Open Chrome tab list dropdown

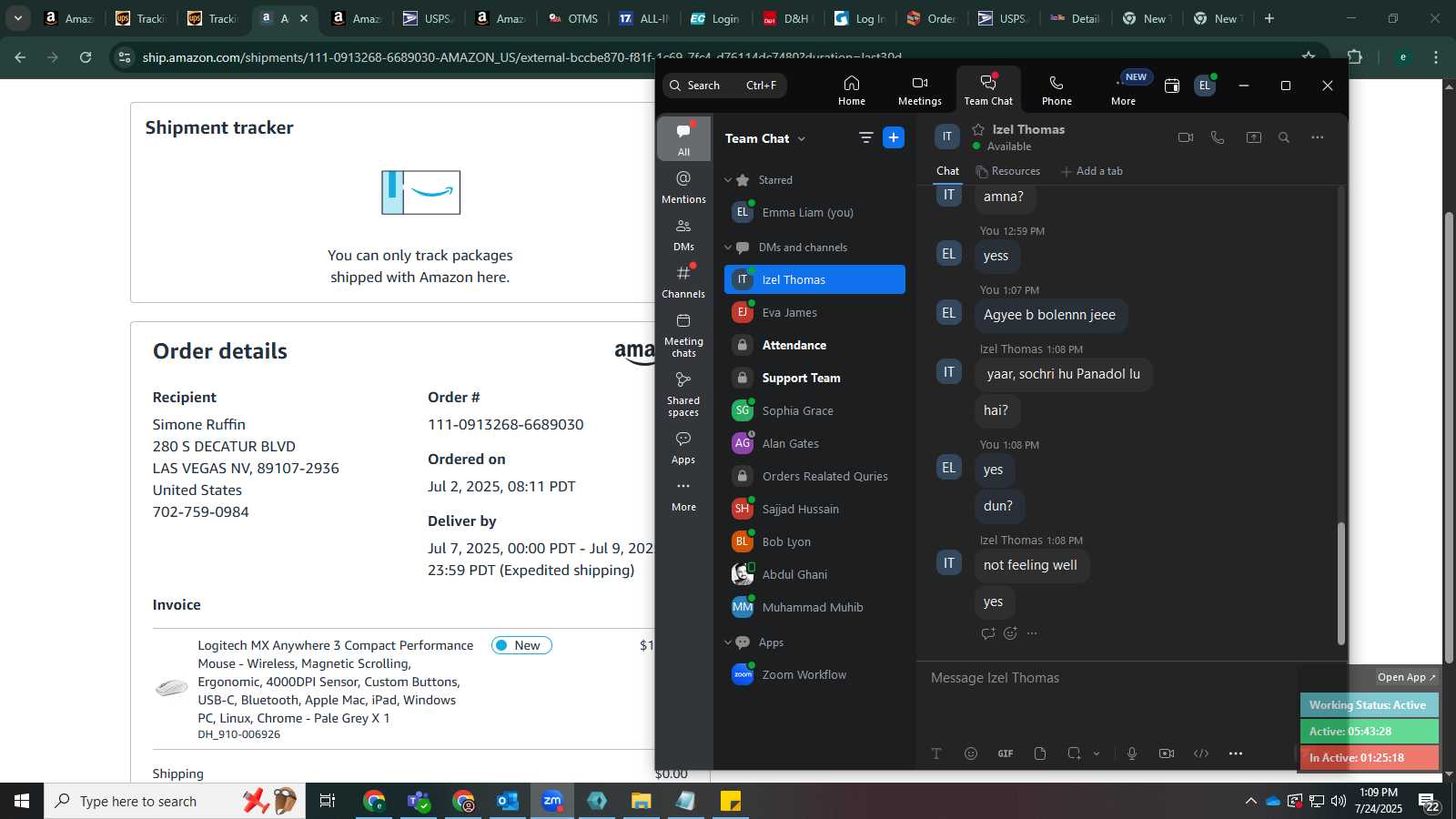(17, 18)
